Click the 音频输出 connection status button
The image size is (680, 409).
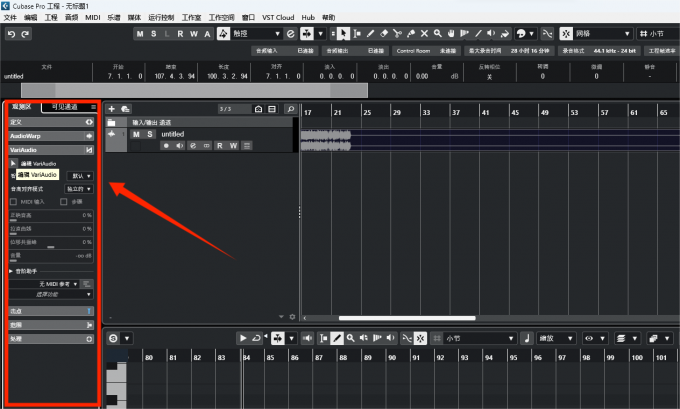355,51
